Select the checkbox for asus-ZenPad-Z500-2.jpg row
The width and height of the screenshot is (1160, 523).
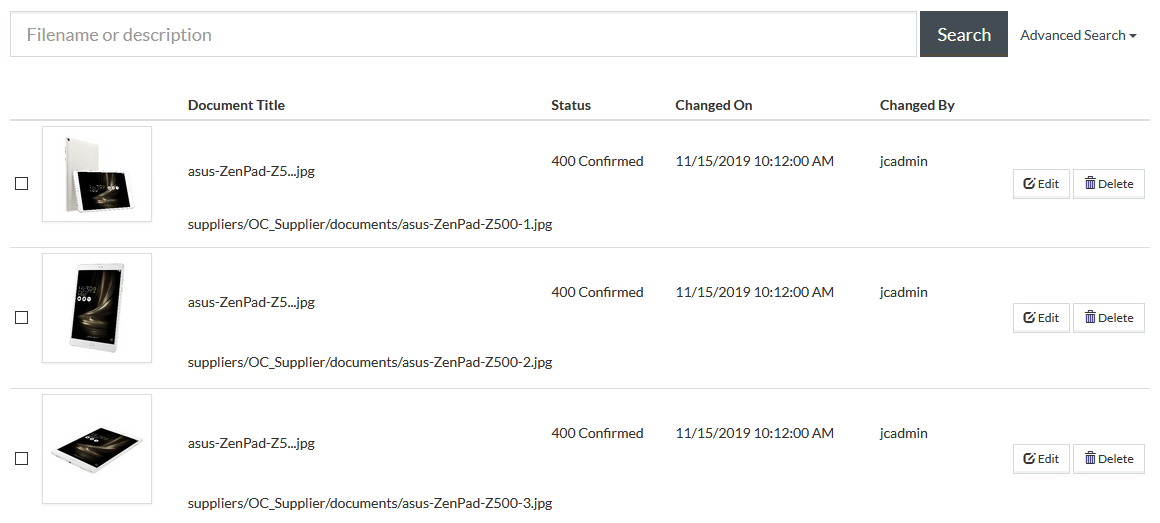tap(21, 317)
